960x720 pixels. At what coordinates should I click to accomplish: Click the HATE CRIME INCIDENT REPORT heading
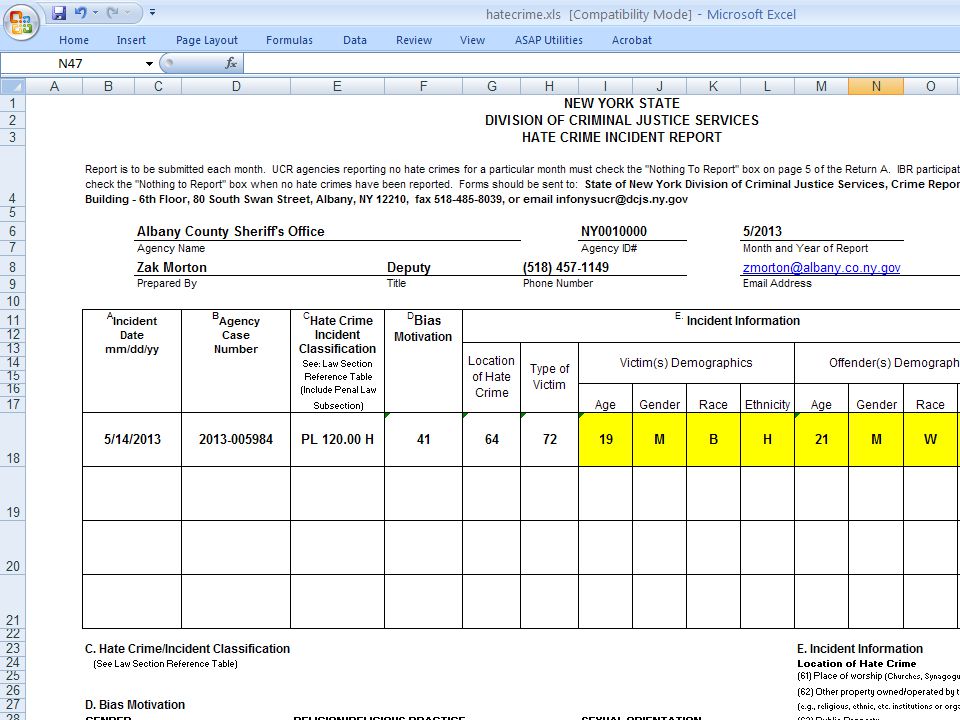tap(621, 138)
